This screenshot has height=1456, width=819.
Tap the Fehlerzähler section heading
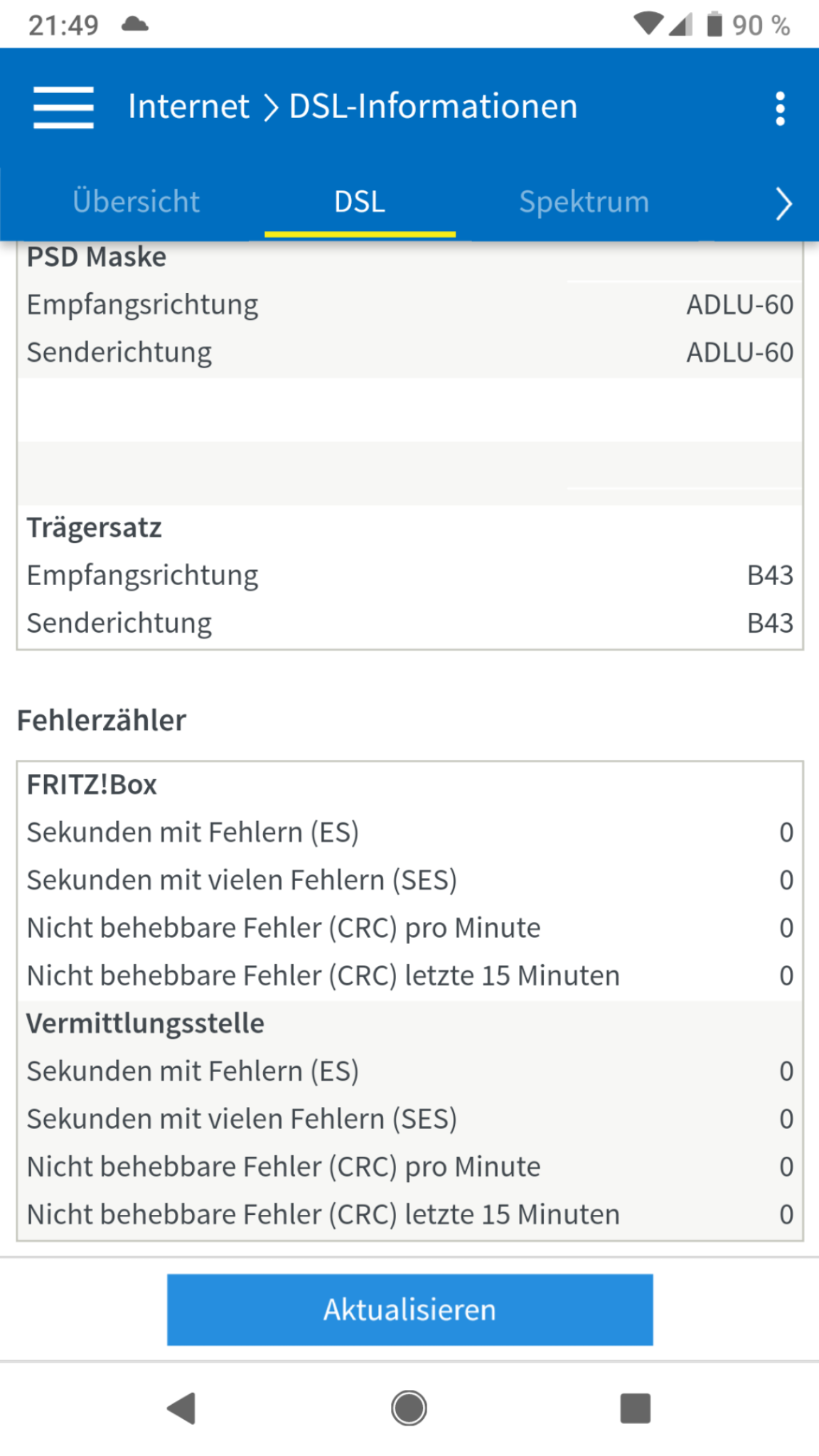tap(102, 720)
